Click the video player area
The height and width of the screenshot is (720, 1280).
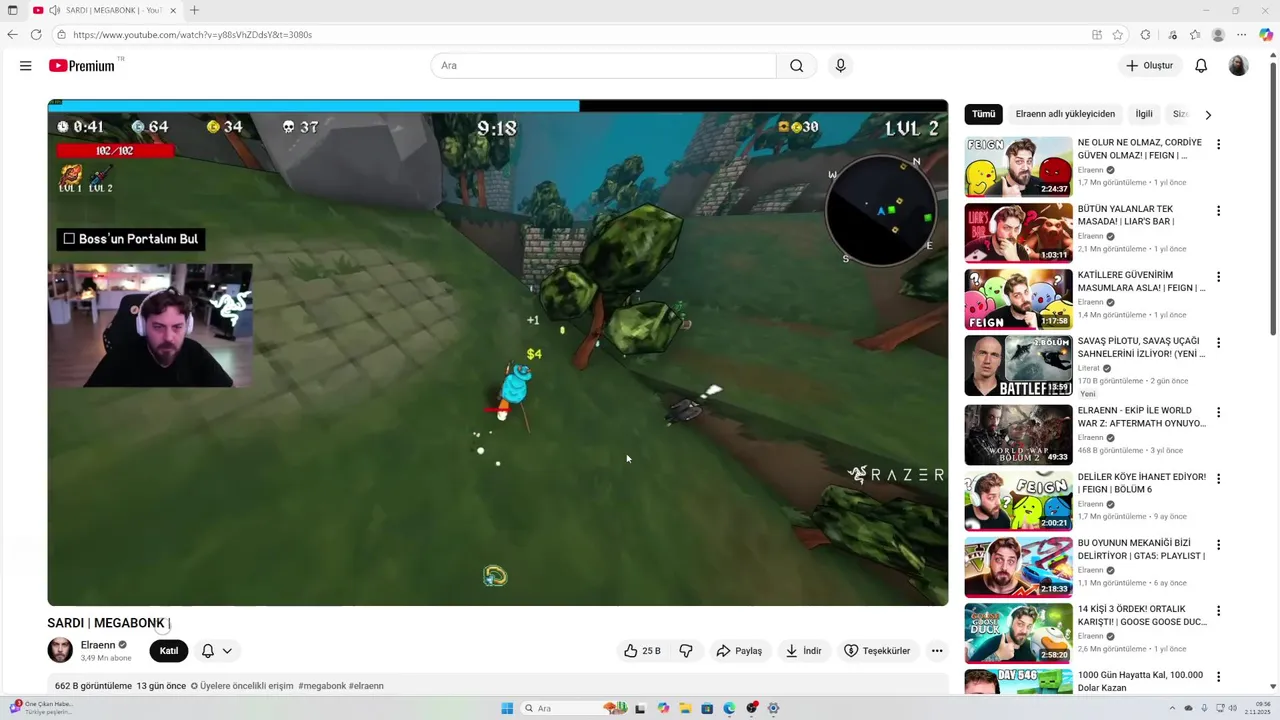point(498,352)
